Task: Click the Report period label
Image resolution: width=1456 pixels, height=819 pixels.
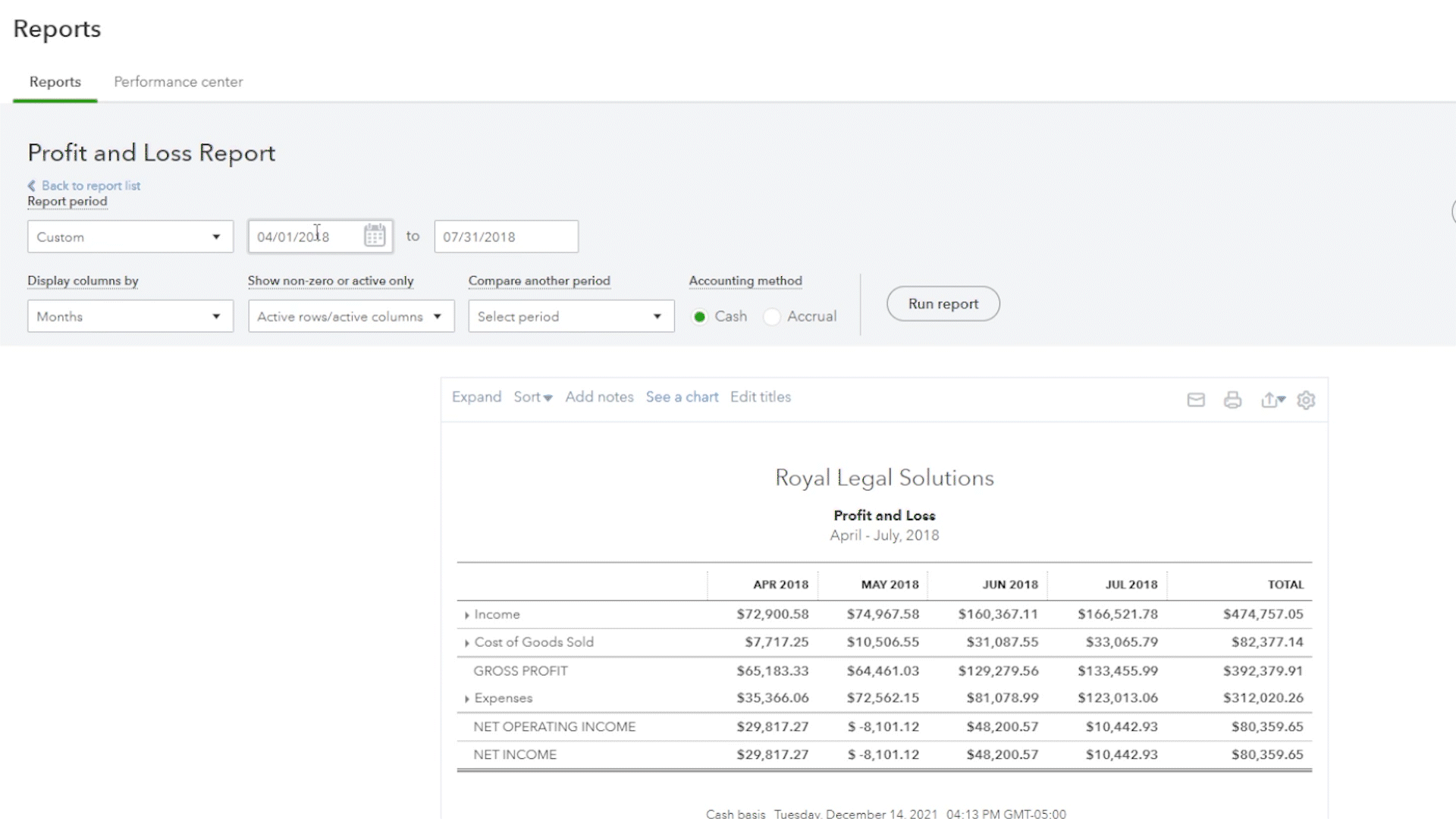Action: pyautogui.click(x=67, y=202)
